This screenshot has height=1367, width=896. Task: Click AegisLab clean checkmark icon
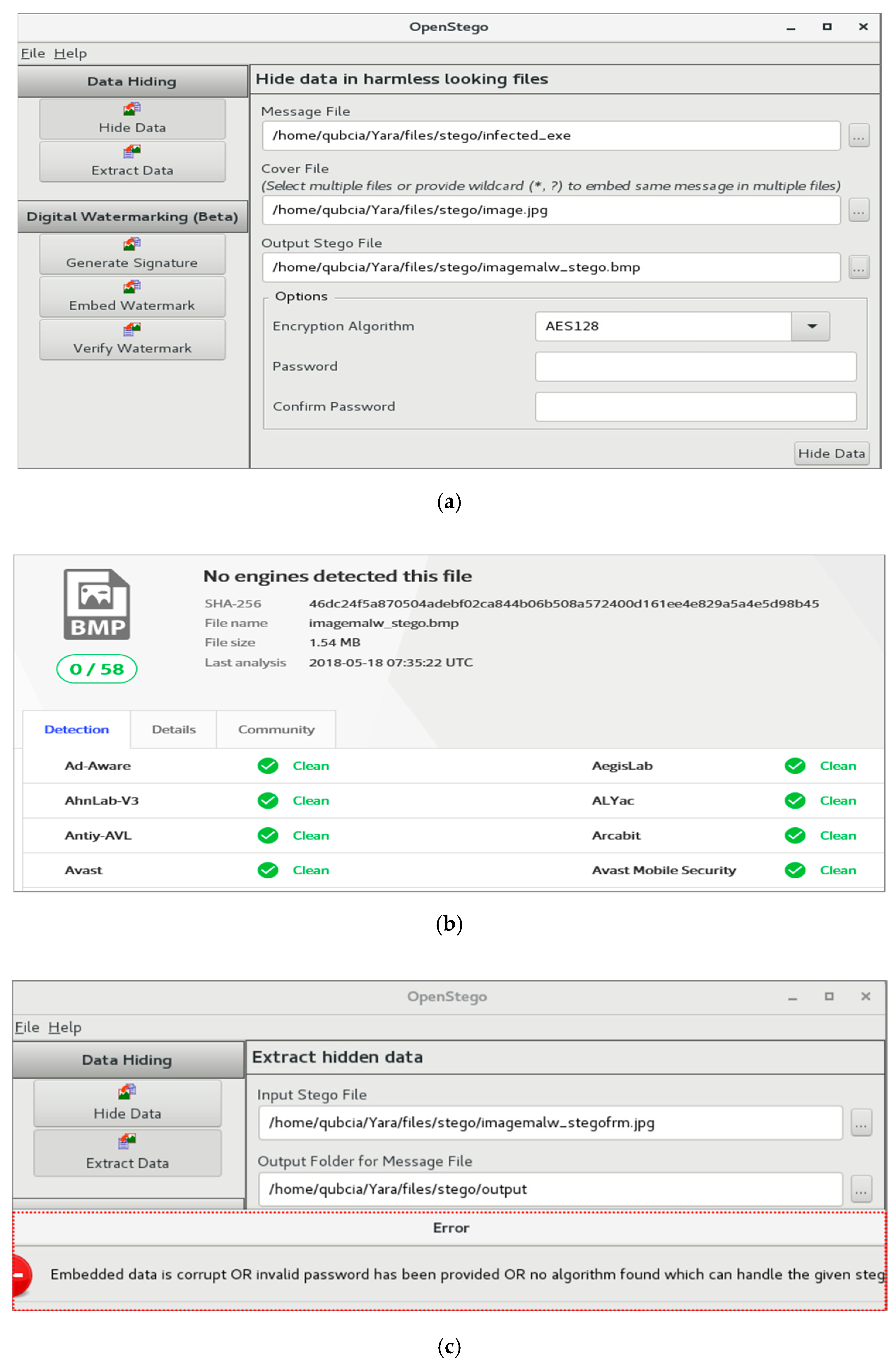[x=795, y=766]
